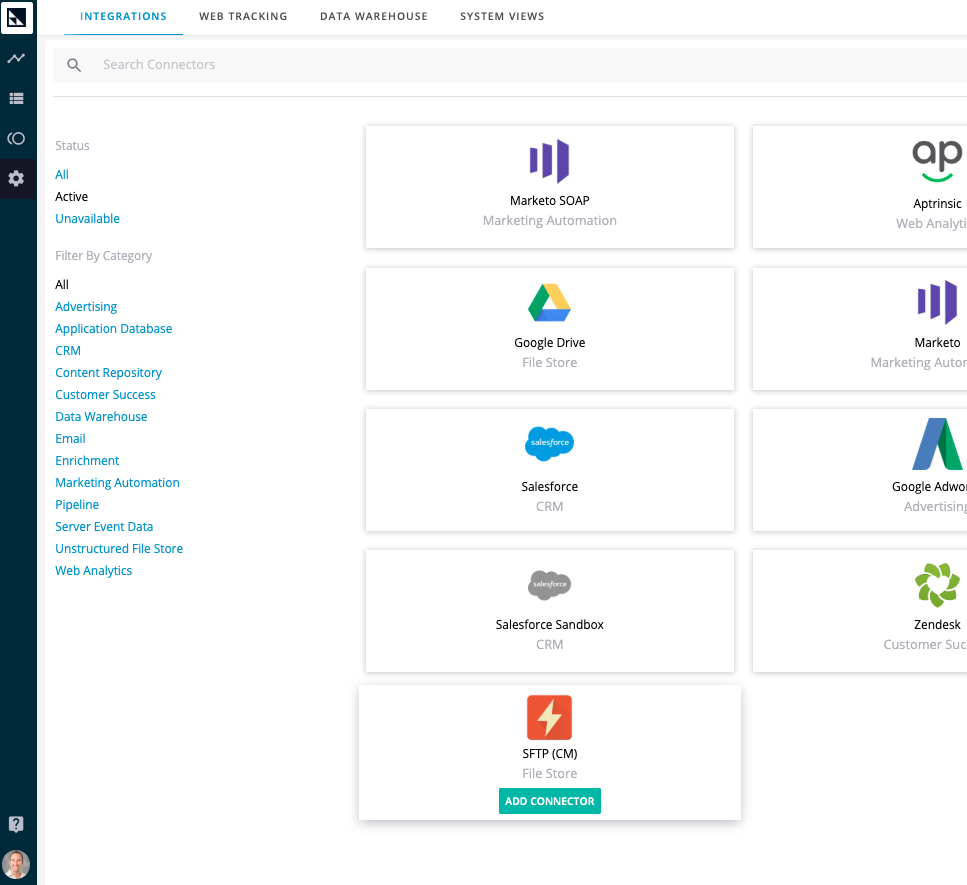Open the settings gear in the sidebar
The height and width of the screenshot is (885, 967).
[x=17, y=179]
